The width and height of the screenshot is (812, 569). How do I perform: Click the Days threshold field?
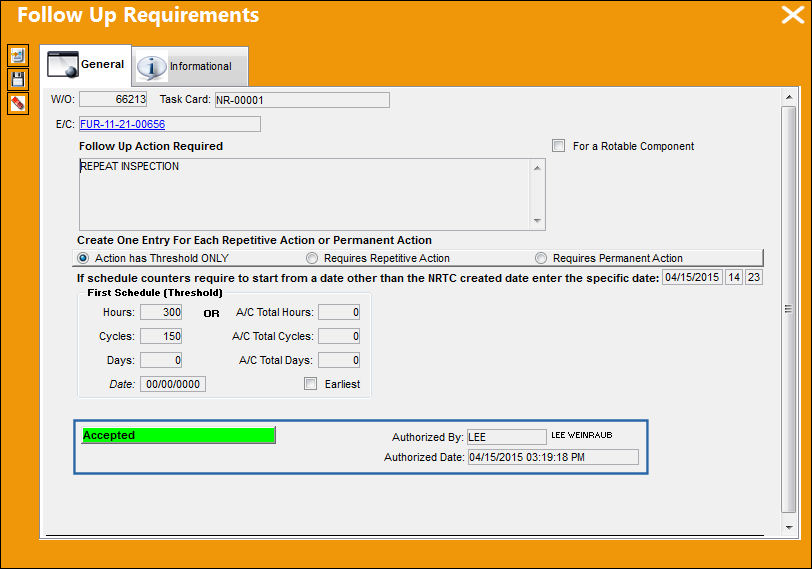click(x=161, y=360)
